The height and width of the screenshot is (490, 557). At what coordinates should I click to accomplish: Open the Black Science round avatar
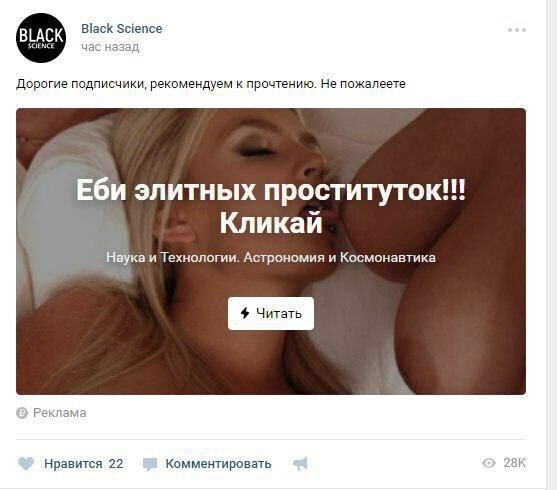[x=41, y=38]
